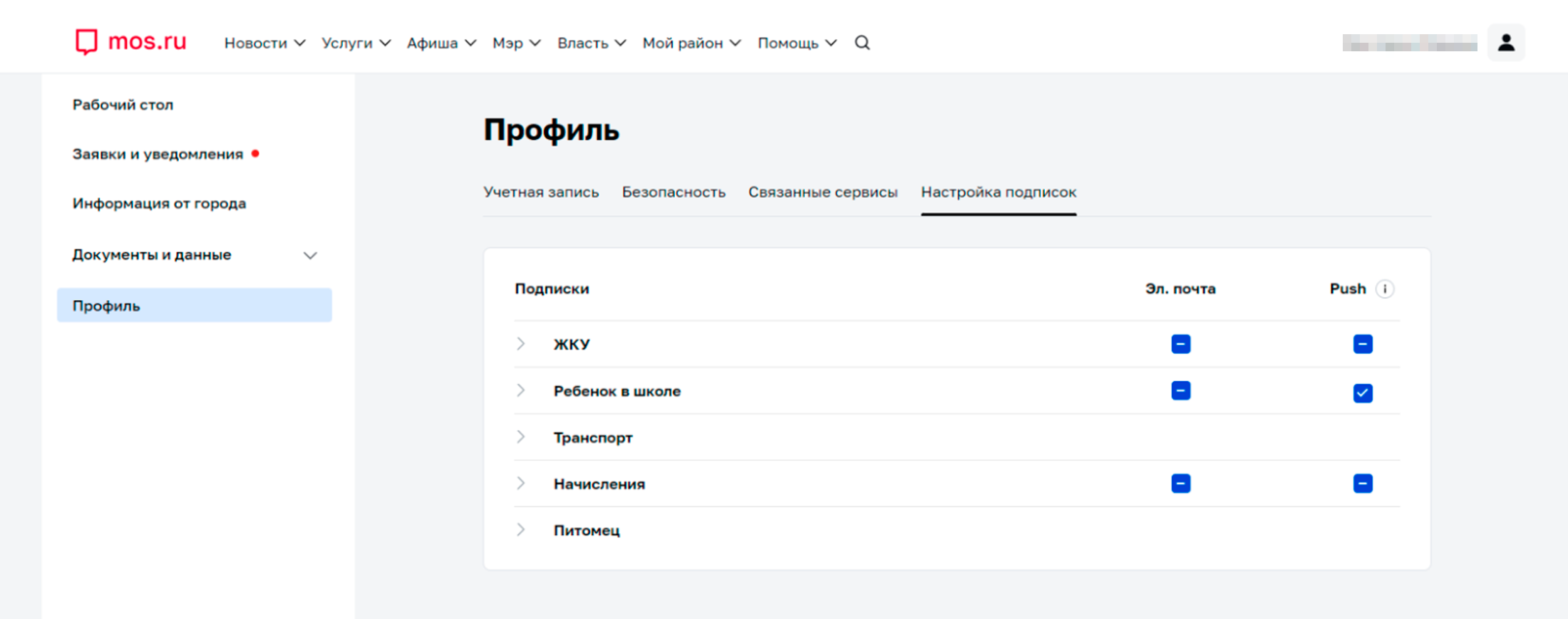Screen dimensions: 1568x619
Task: Toggle Начисления Push subscription checkbox
Action: coord(1363,484)
